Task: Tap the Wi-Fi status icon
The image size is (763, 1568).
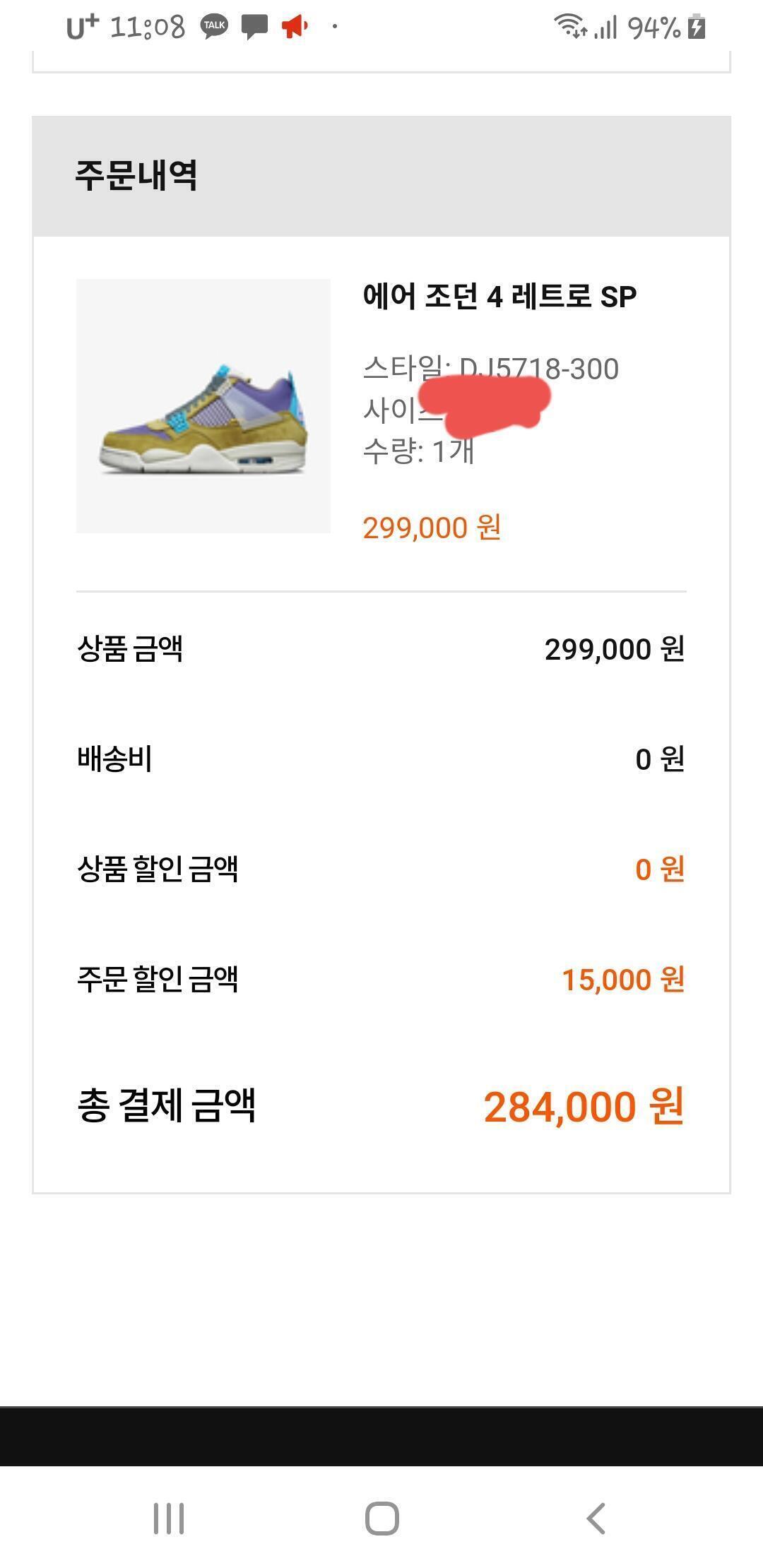Action: pyautogui.click(x=569, y=27)
